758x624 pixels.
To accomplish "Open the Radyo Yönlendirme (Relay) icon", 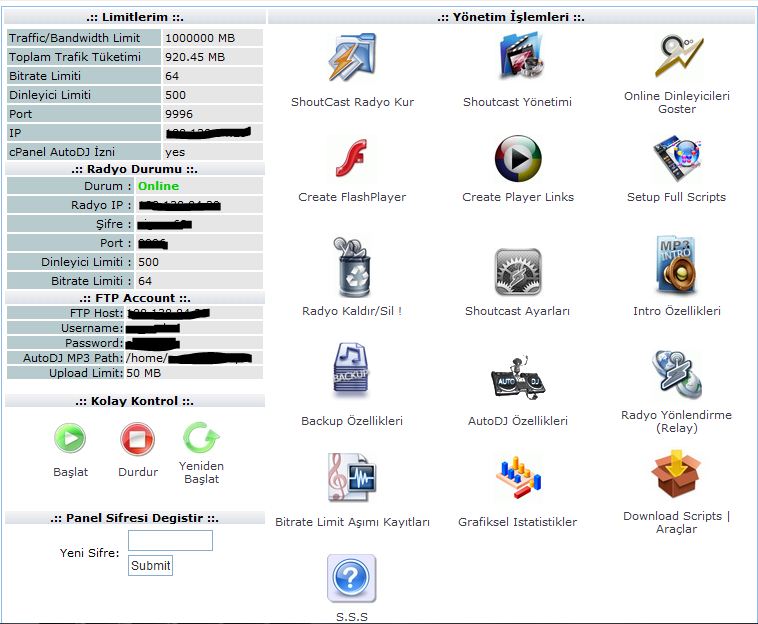I will tap(676, 374).
